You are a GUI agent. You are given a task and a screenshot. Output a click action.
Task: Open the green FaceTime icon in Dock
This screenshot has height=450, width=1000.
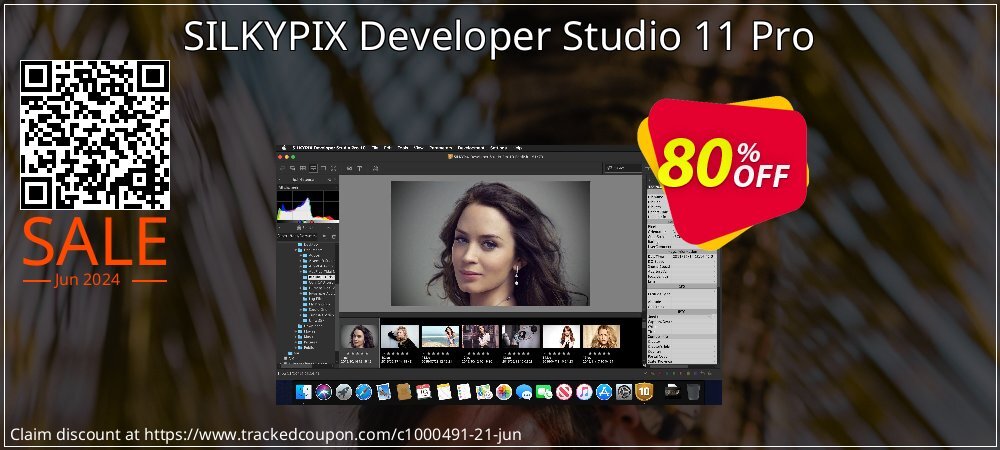544,391
